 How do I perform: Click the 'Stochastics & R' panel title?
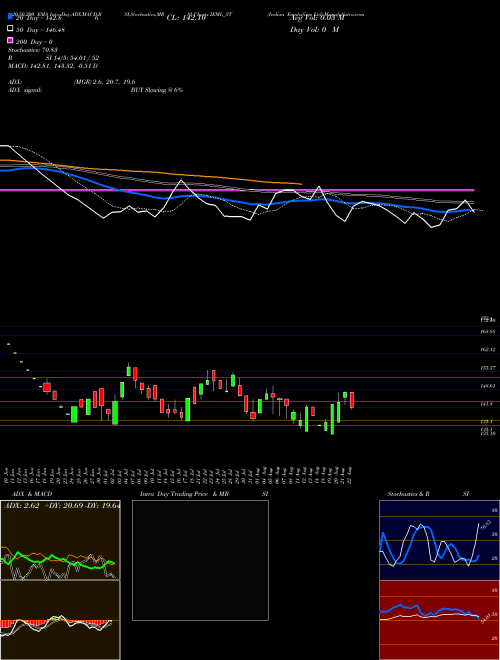(x=409, y=494)
